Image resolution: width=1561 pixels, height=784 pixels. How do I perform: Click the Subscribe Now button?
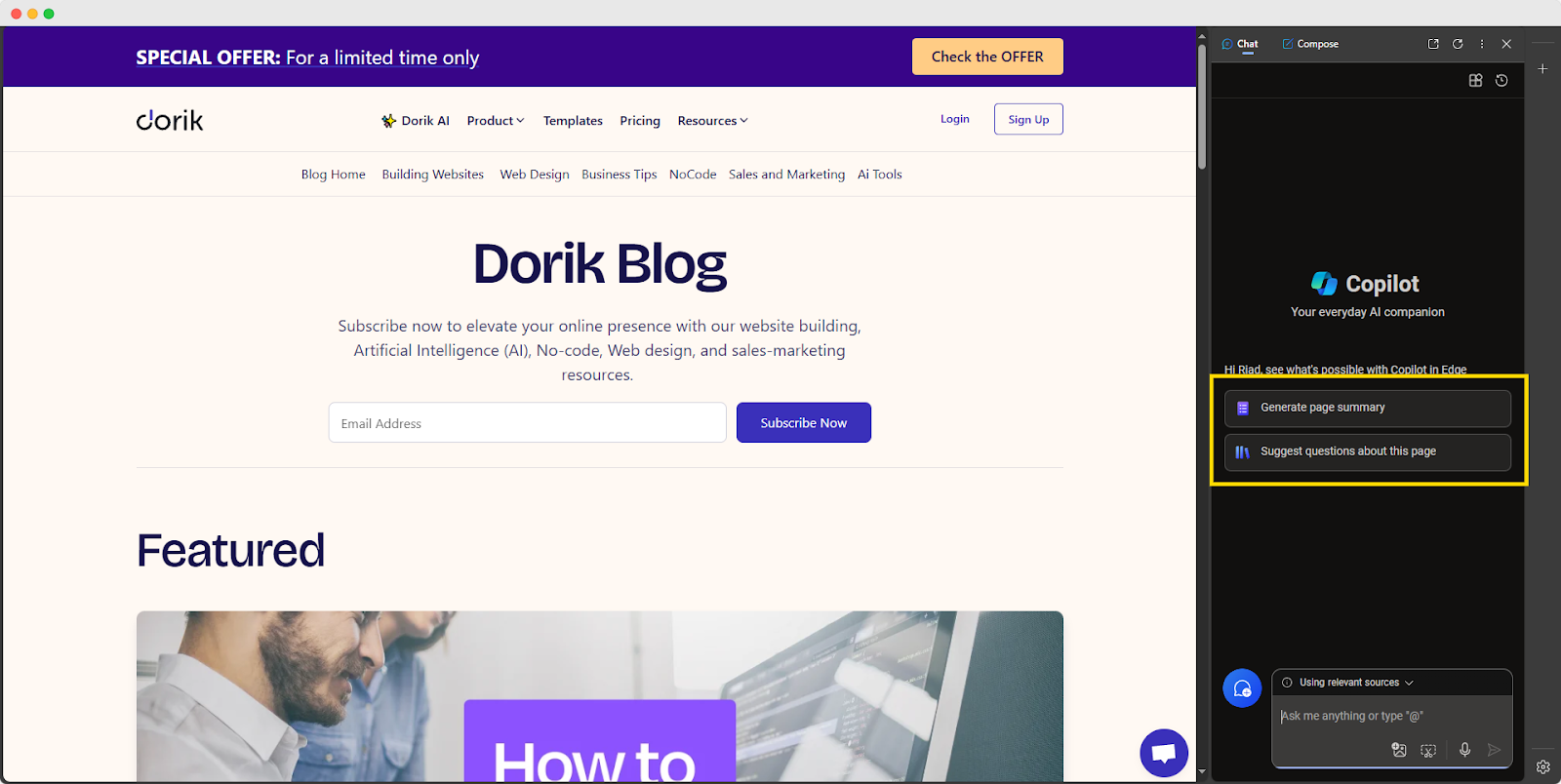pos(804,422)
